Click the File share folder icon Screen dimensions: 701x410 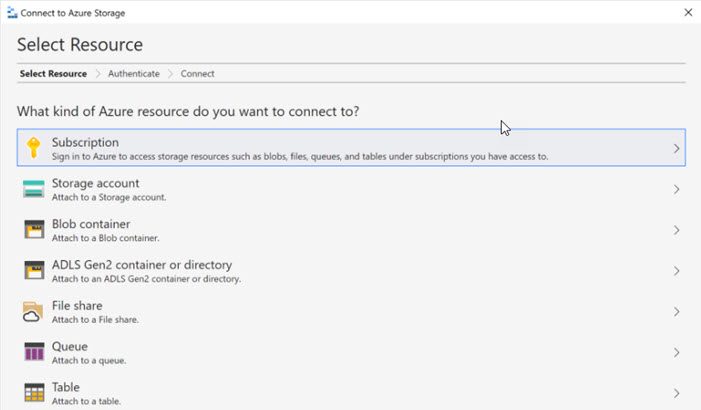[34, 312]
